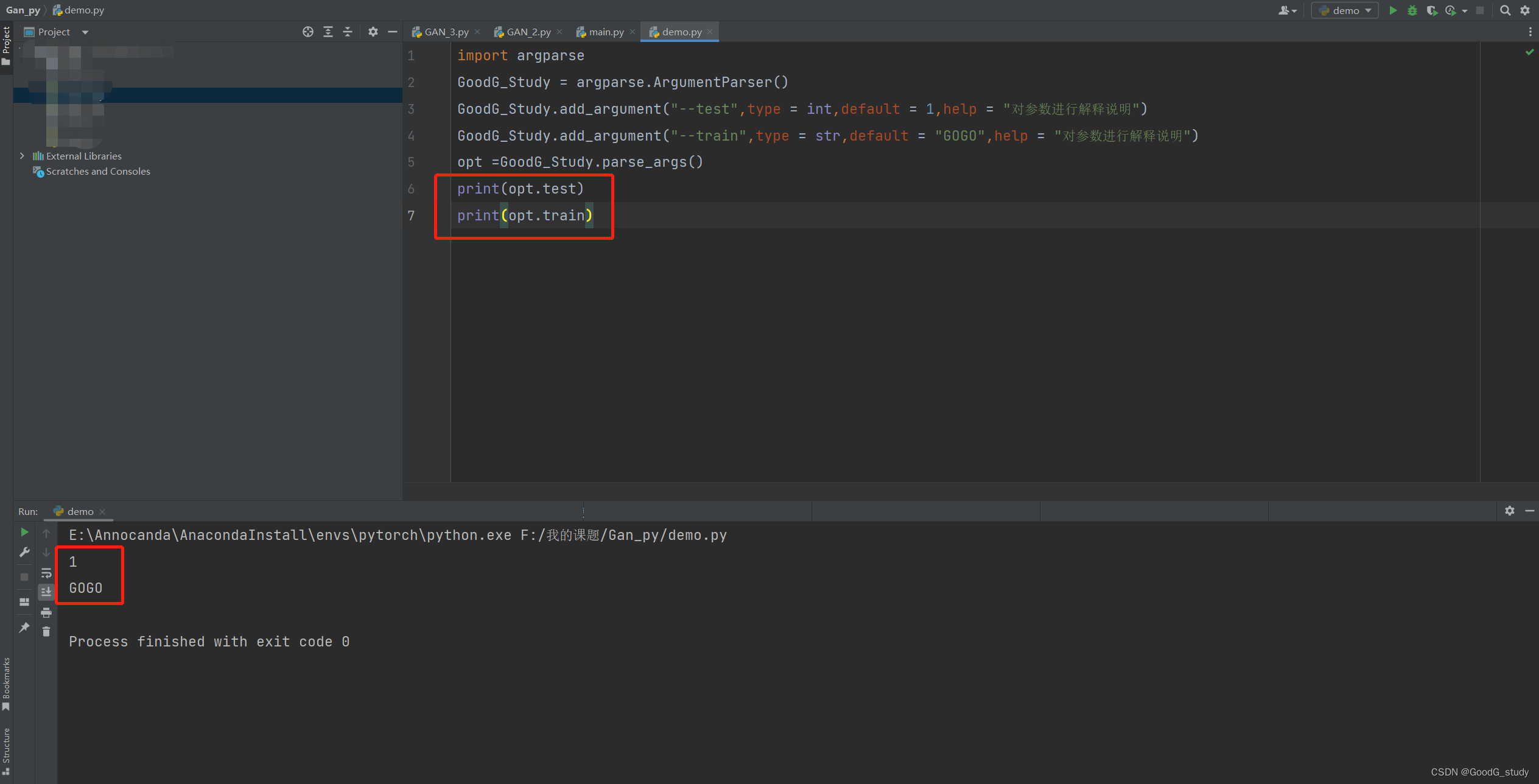The height and width of the screenshot is (784, 1539).
Task: Expand the External Libraries node
Action: point(22,156)
